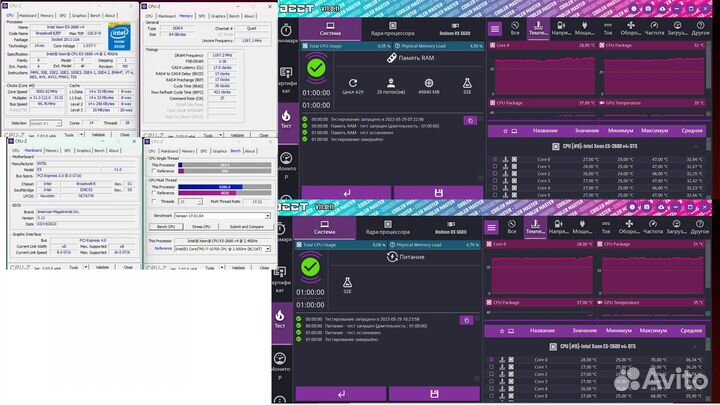This screenshot has width=720, height=405.
Task: Enable the Threads checkbox in CPU-Z Bench
Action: [154, 201]
